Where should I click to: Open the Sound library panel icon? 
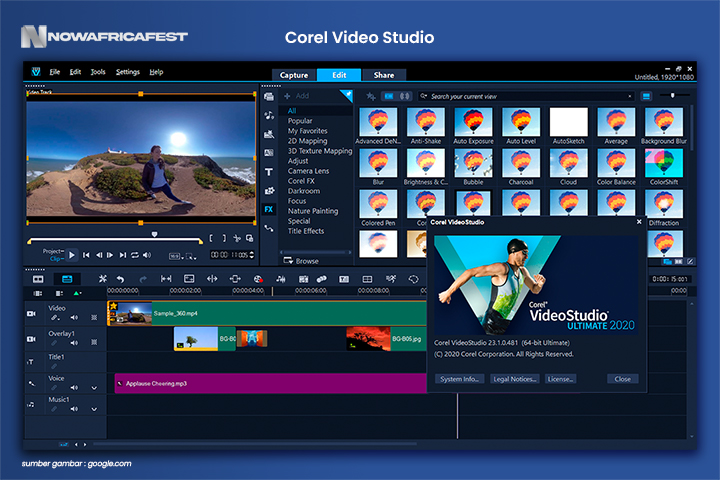pyautogui.click(x=269, y=115)
